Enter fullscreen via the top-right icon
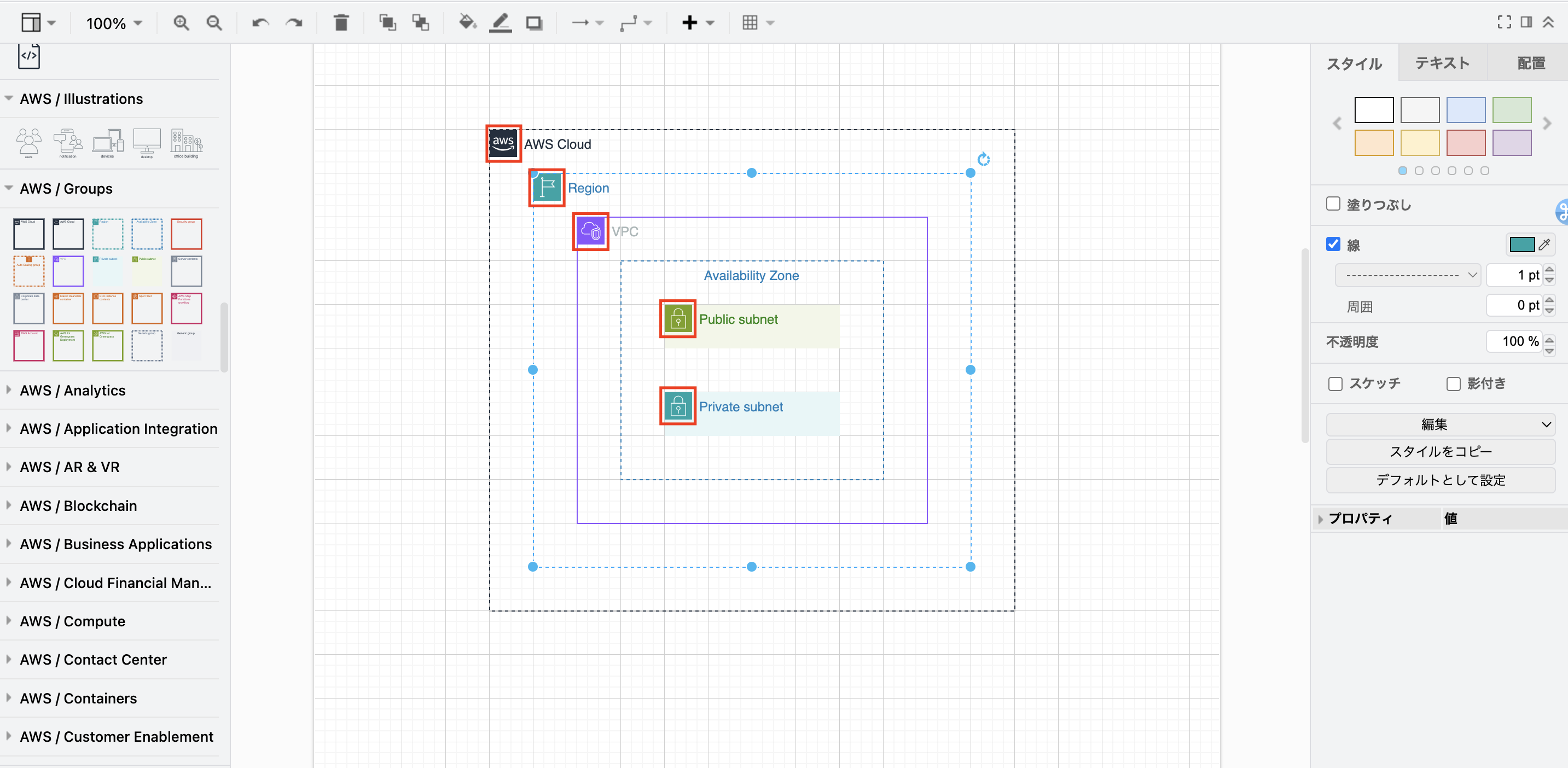The width and height of the screenshot is (1568, 768). coord(1504,22)
